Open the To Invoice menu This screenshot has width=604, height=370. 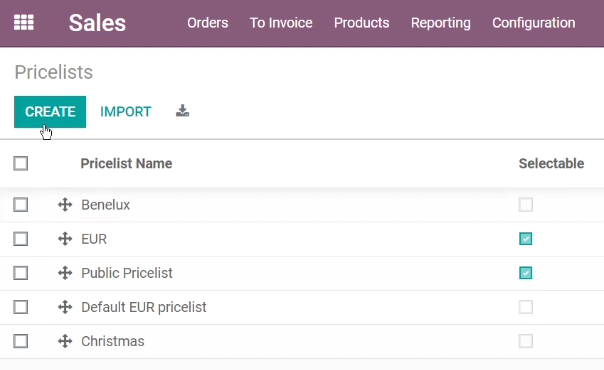pos(281,23)
